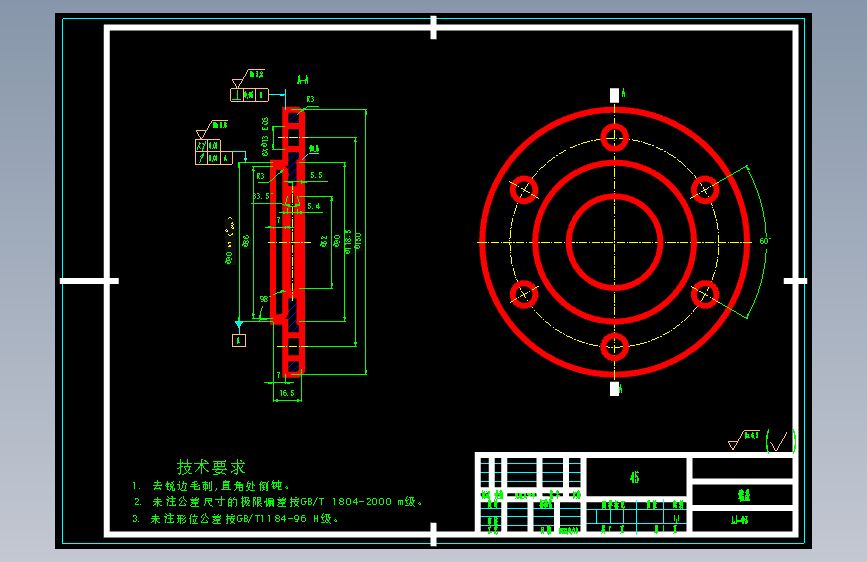Click note 3 mentioning GB/T1184-96

[x=236, y=519]
